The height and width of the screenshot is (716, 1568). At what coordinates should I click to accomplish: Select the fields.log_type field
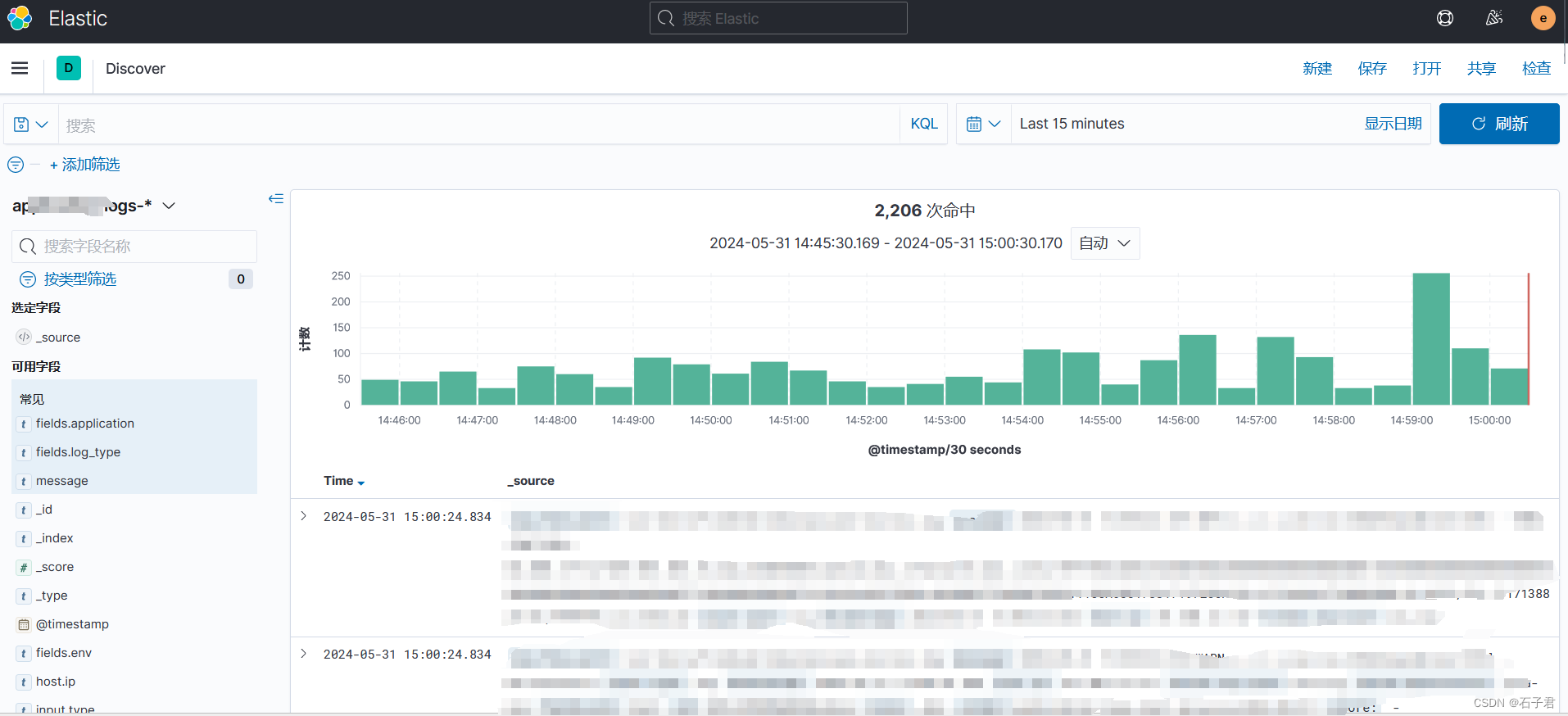tap(78, 452)
